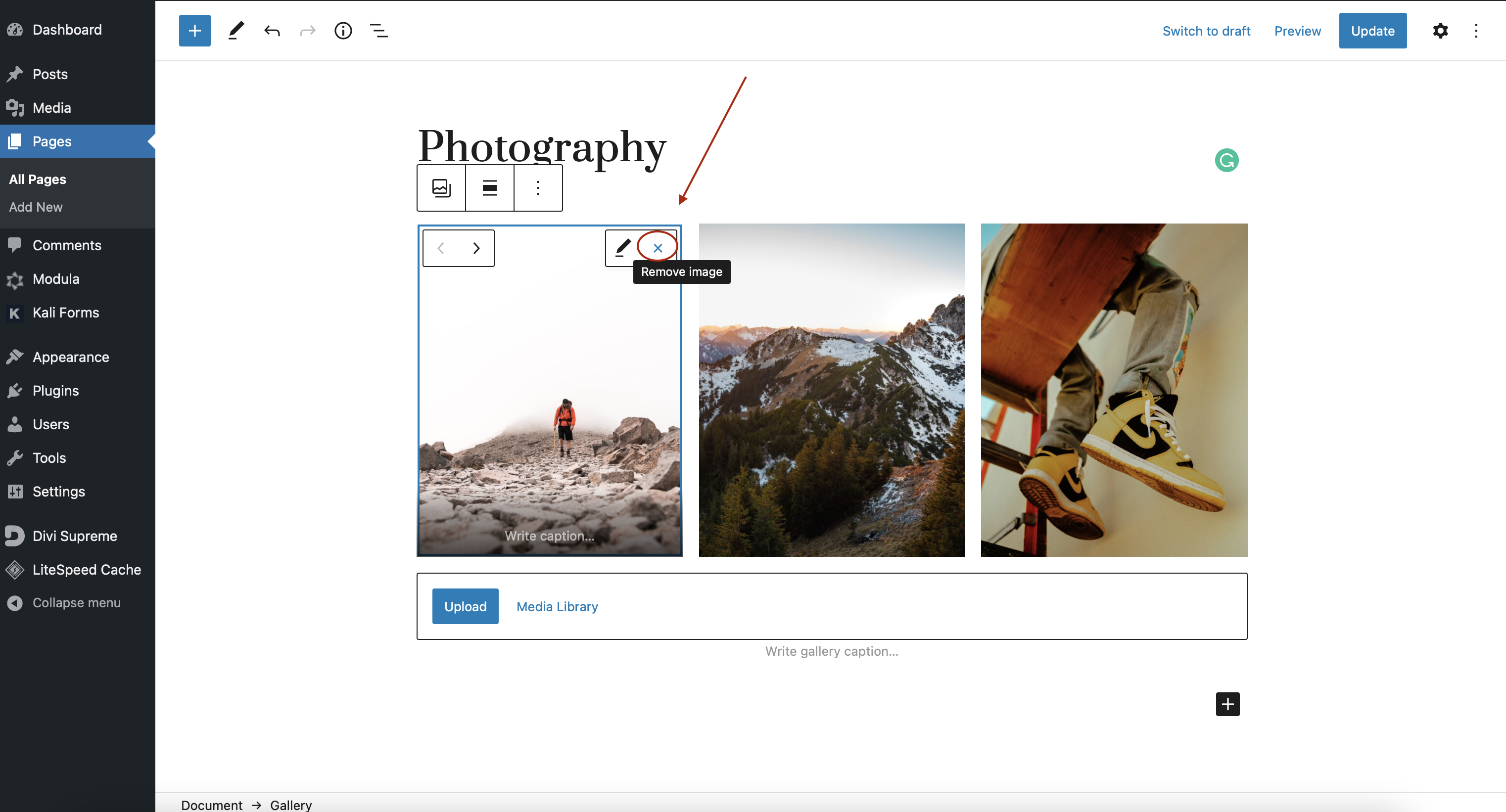Open the editor Settings sidebar gear icon
This screenshot has width=1506, height=812.
click(1441, 30)
